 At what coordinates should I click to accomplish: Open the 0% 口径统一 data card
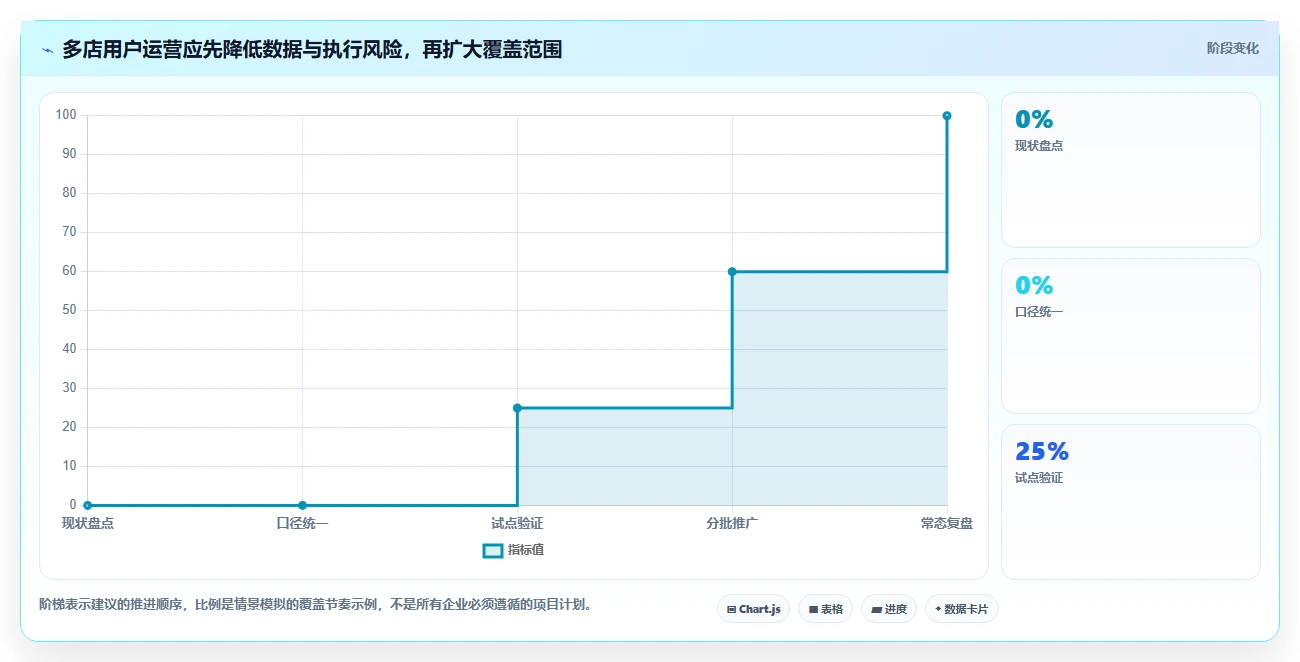(x=1131, y=336)
